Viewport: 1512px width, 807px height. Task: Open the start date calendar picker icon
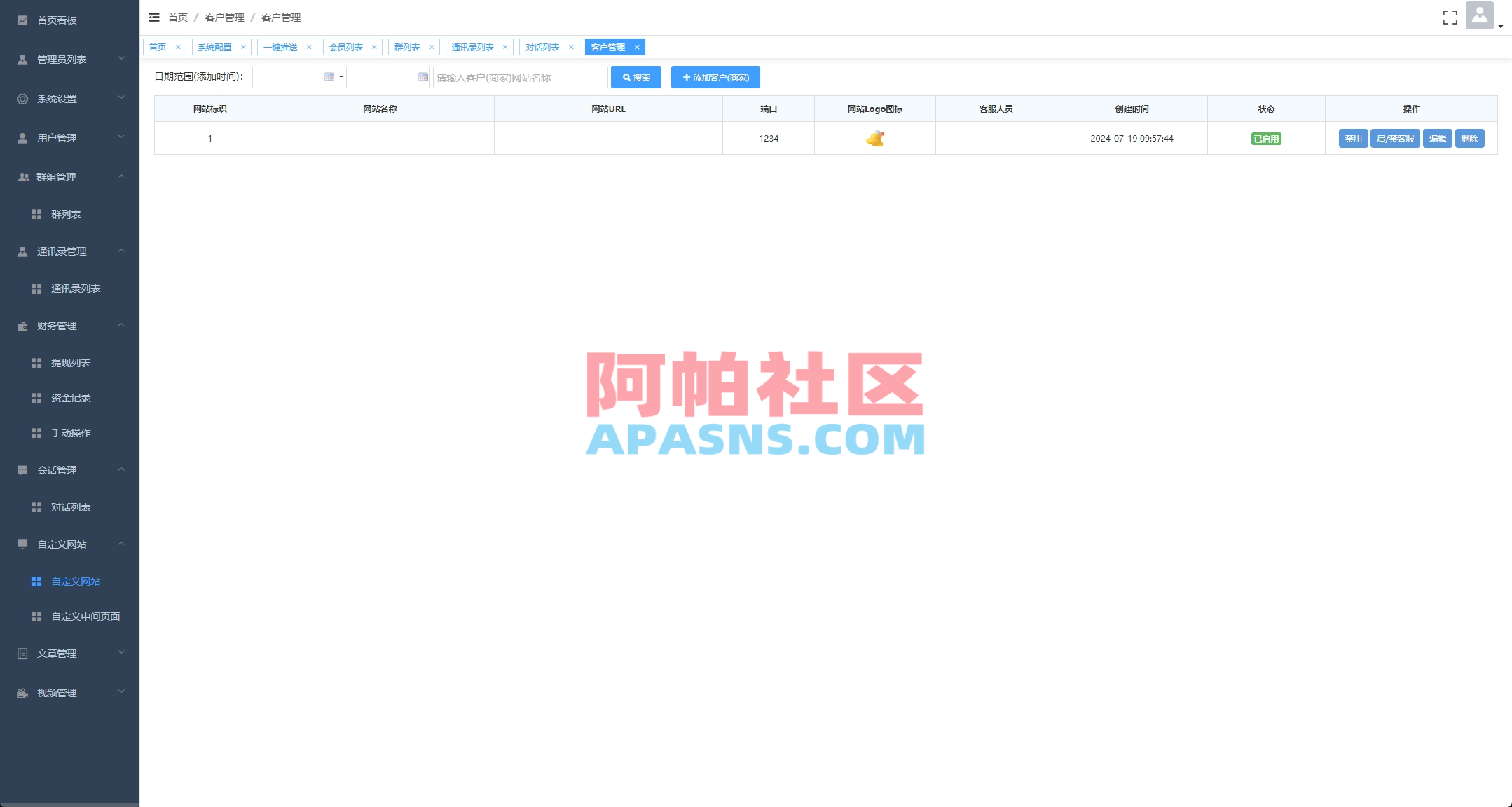(329, 77)
